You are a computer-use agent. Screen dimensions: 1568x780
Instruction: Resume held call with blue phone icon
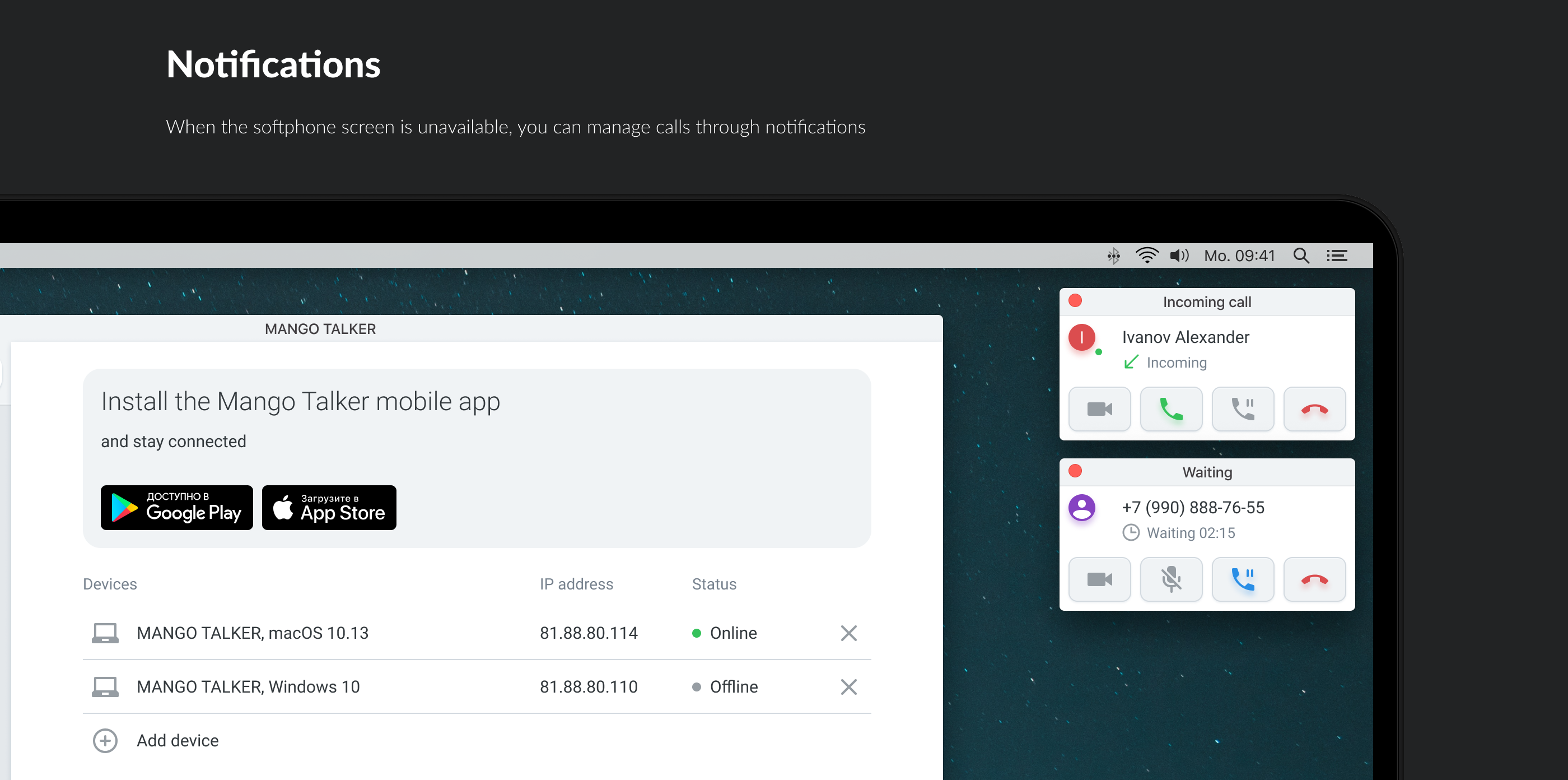(1243, 579)
